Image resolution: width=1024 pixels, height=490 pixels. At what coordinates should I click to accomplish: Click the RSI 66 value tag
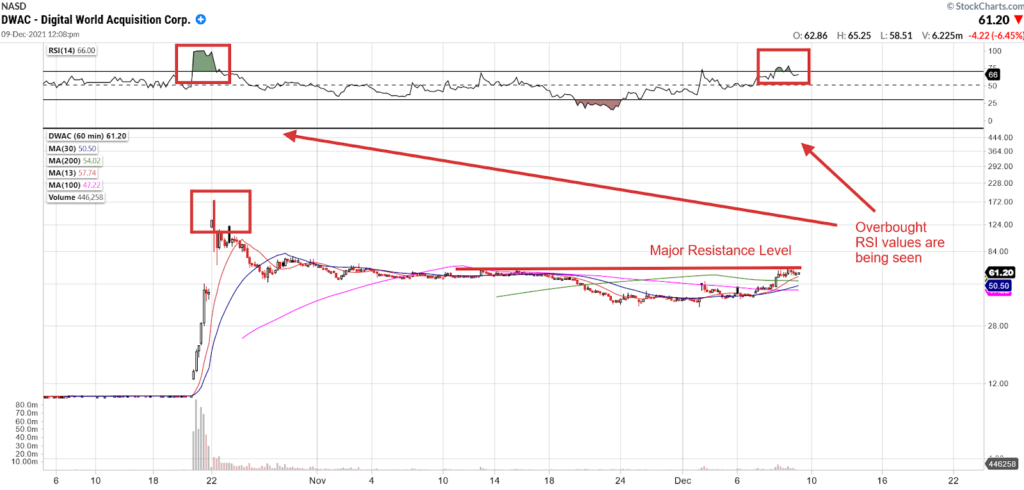point(993,76)
